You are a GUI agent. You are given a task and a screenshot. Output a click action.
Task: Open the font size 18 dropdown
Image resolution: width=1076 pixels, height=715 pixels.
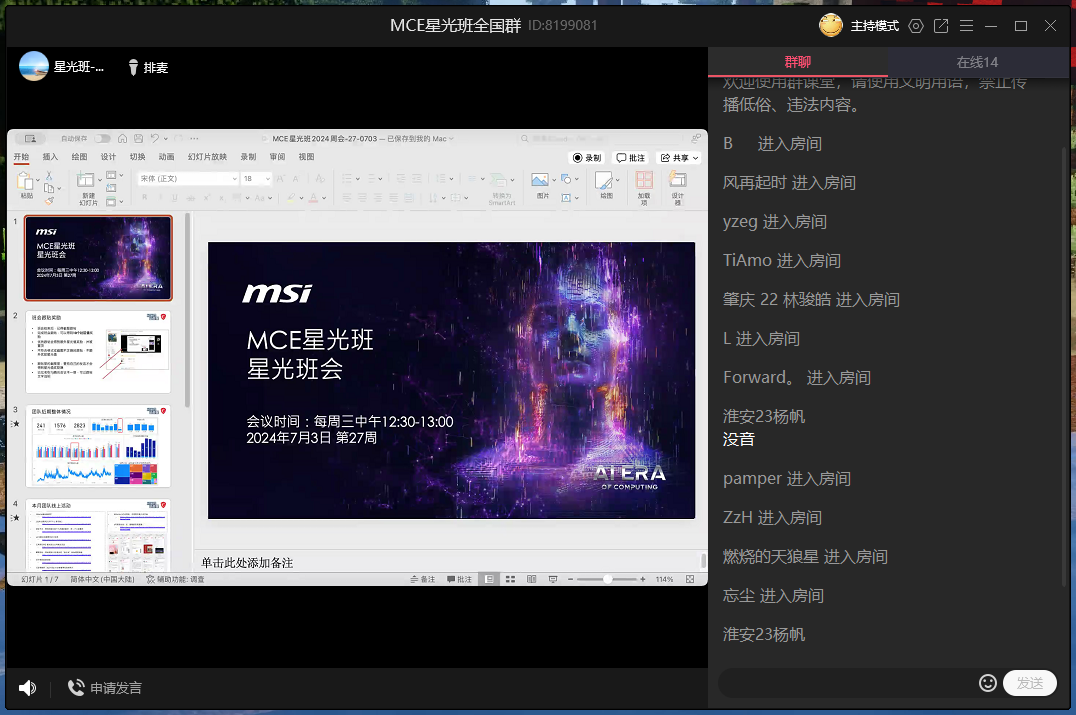(x=267, y=179)
